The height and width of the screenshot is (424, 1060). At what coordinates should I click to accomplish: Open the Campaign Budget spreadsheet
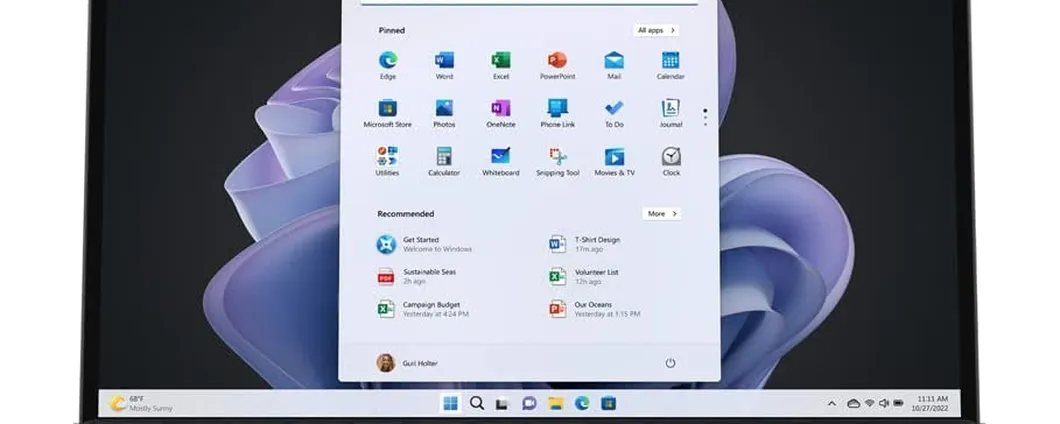423,309
